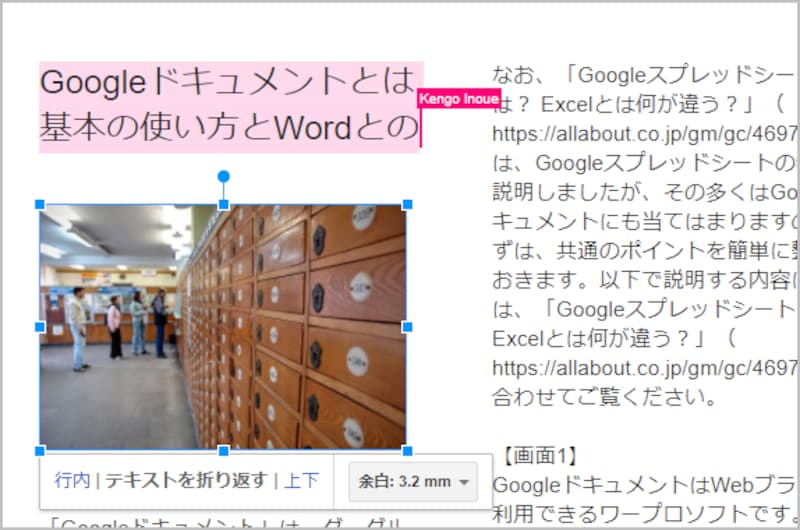
Task: Open the 余白: 3.2 mm margin dropdown
Action: click(x=413, y=482)
